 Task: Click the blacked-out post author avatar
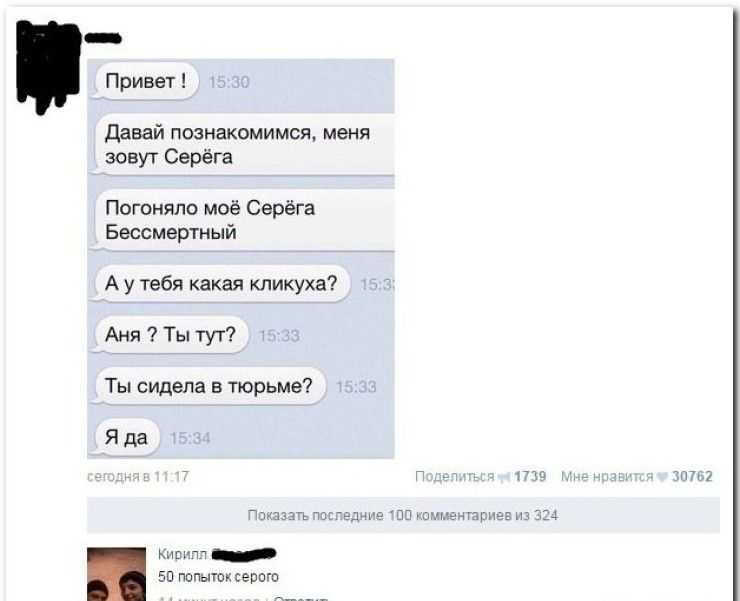[48, 66]
